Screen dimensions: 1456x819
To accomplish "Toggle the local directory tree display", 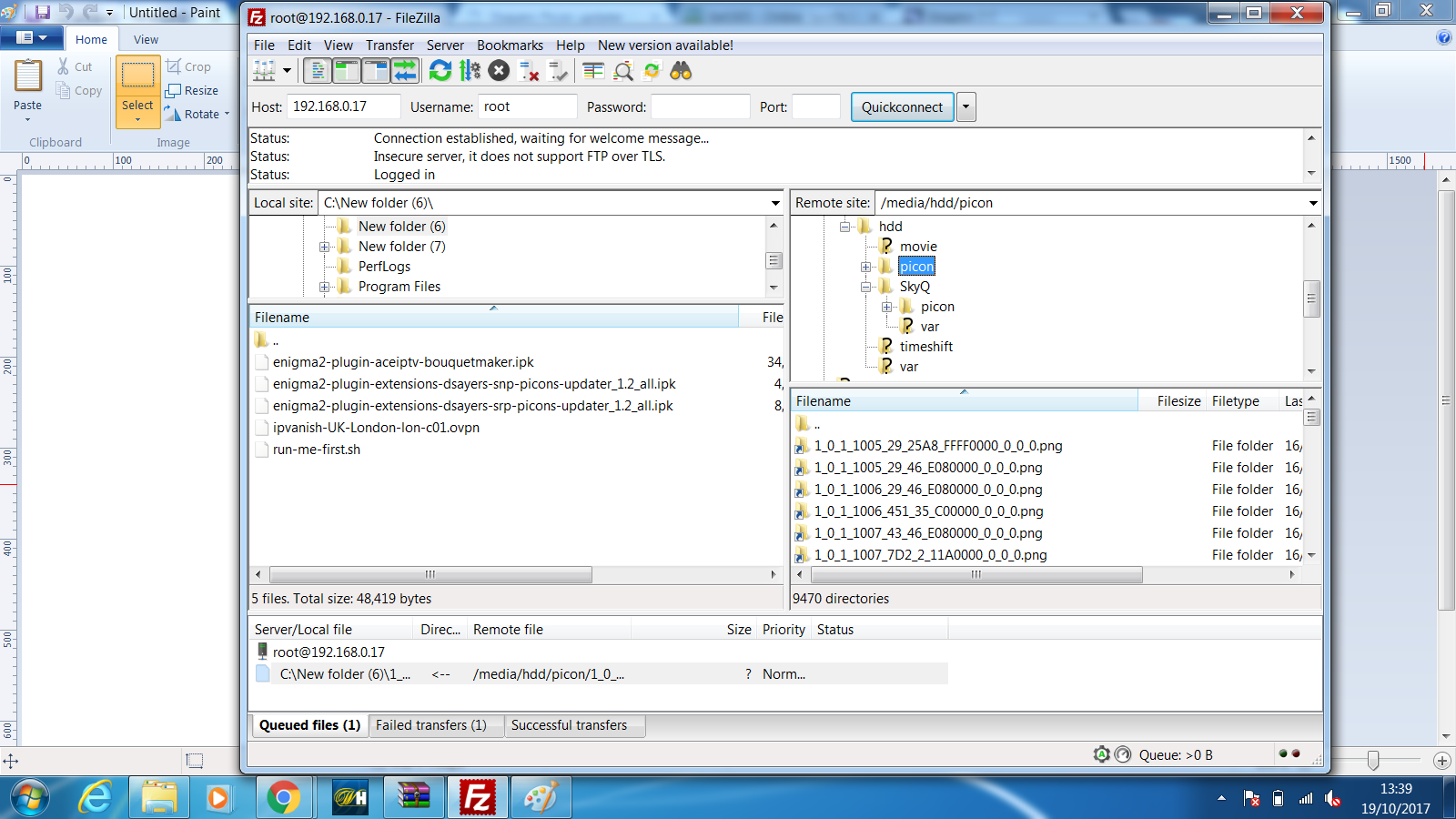I will [x=347, y=70].
